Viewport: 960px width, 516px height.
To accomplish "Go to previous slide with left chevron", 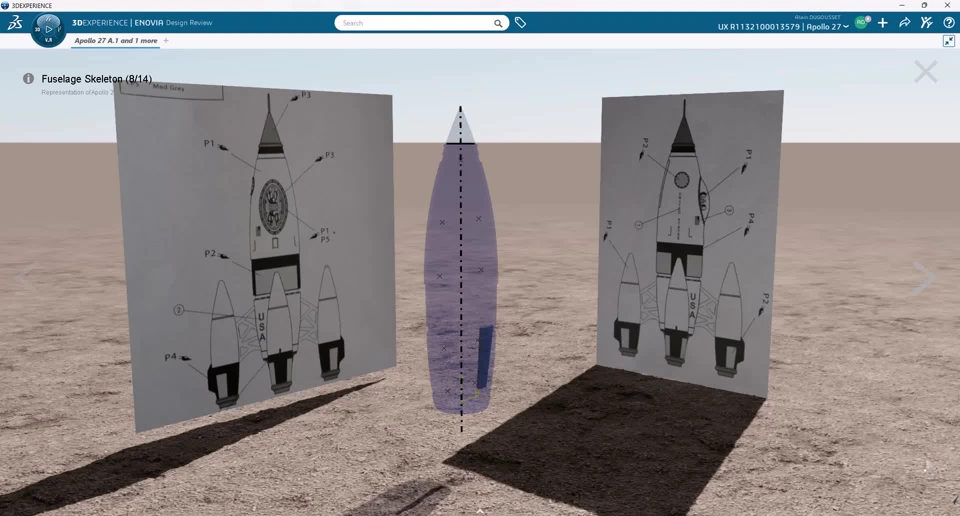I will [22, 280].
